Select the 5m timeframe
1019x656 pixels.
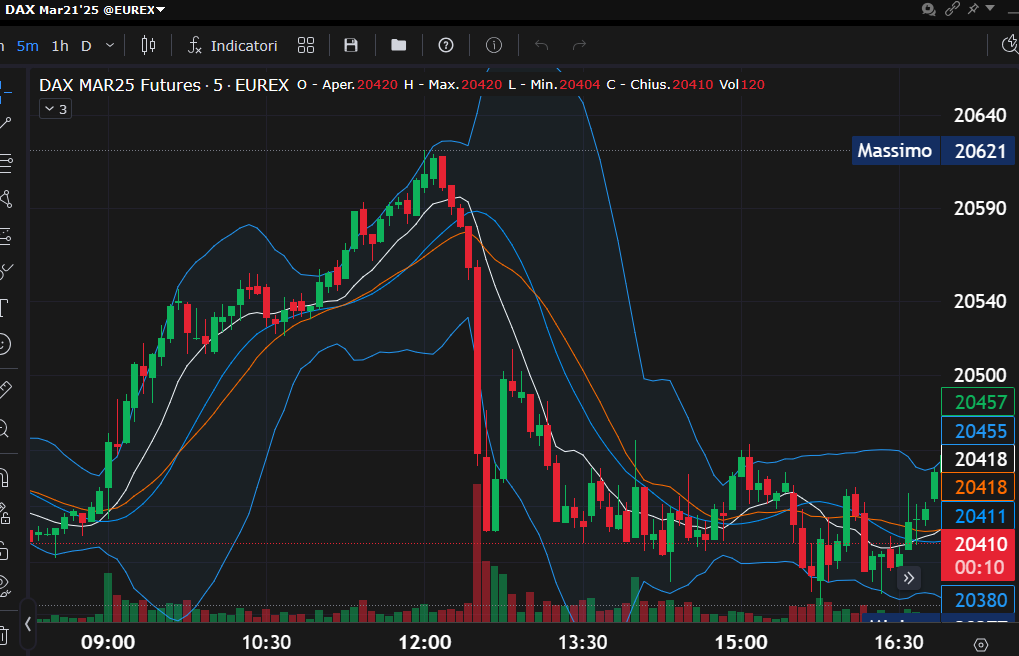28,45
